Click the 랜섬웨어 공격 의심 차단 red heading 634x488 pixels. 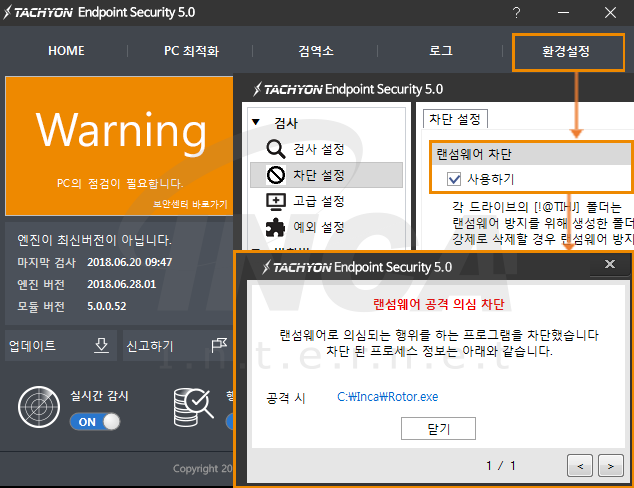438,304
